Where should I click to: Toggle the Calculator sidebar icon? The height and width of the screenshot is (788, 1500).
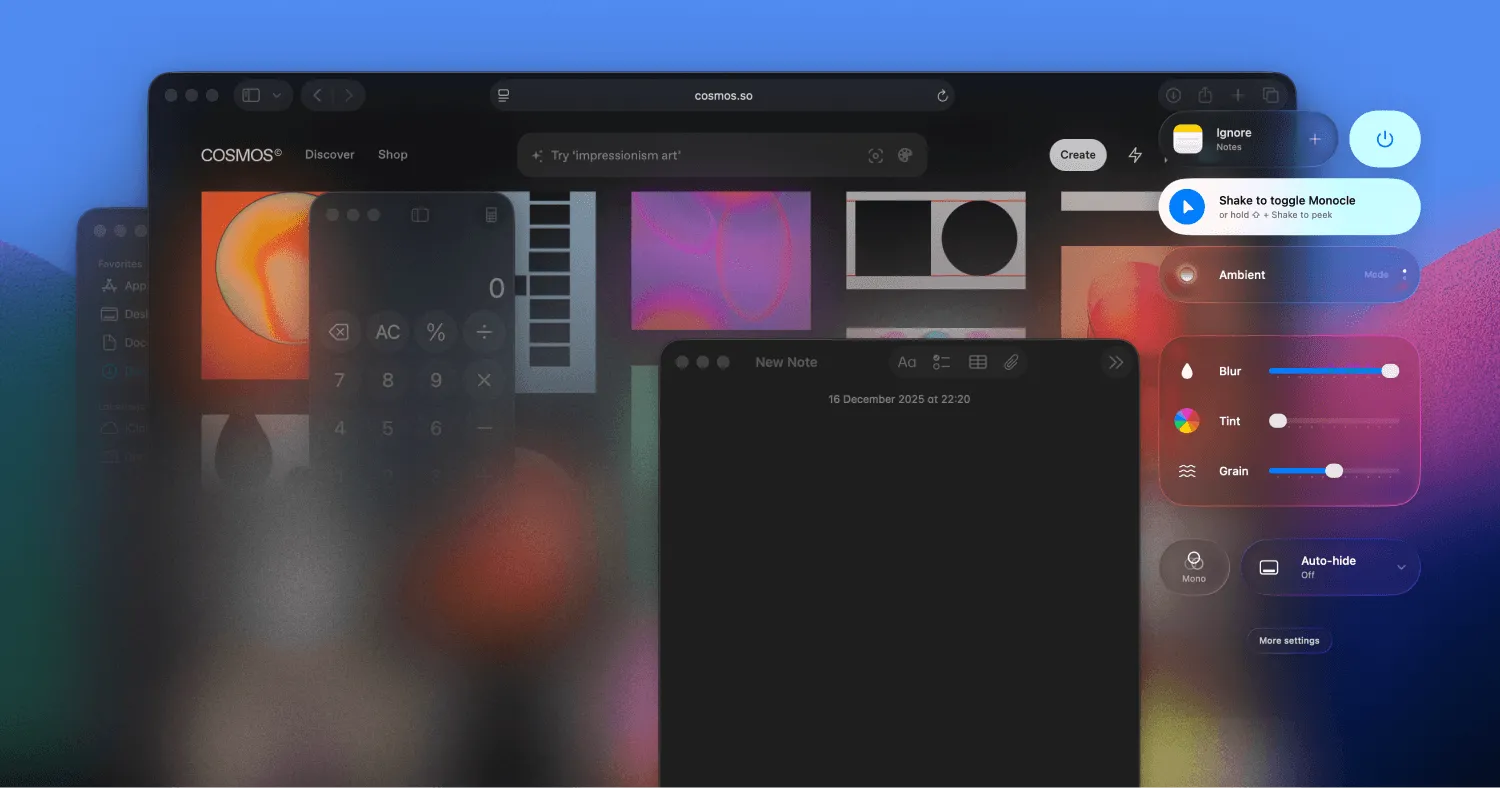pos(420,215)
